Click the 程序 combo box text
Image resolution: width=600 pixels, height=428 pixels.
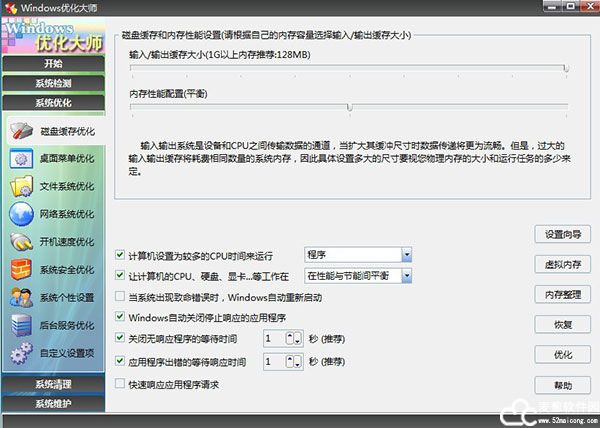316,255
